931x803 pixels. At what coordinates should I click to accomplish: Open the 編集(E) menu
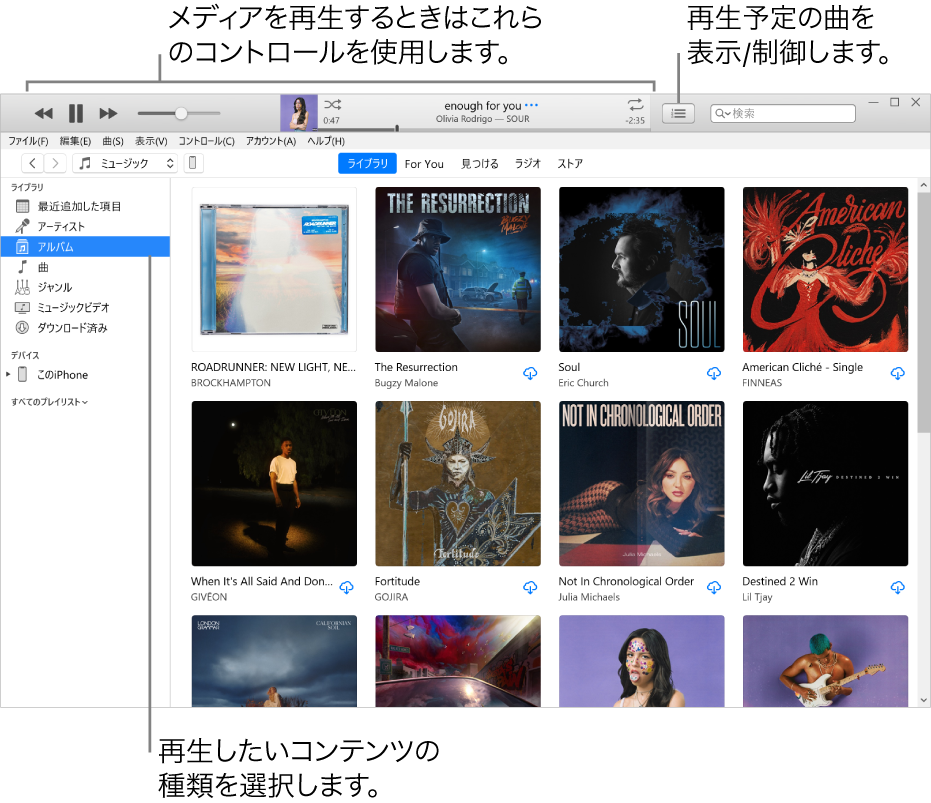click(x=75, y=141)
